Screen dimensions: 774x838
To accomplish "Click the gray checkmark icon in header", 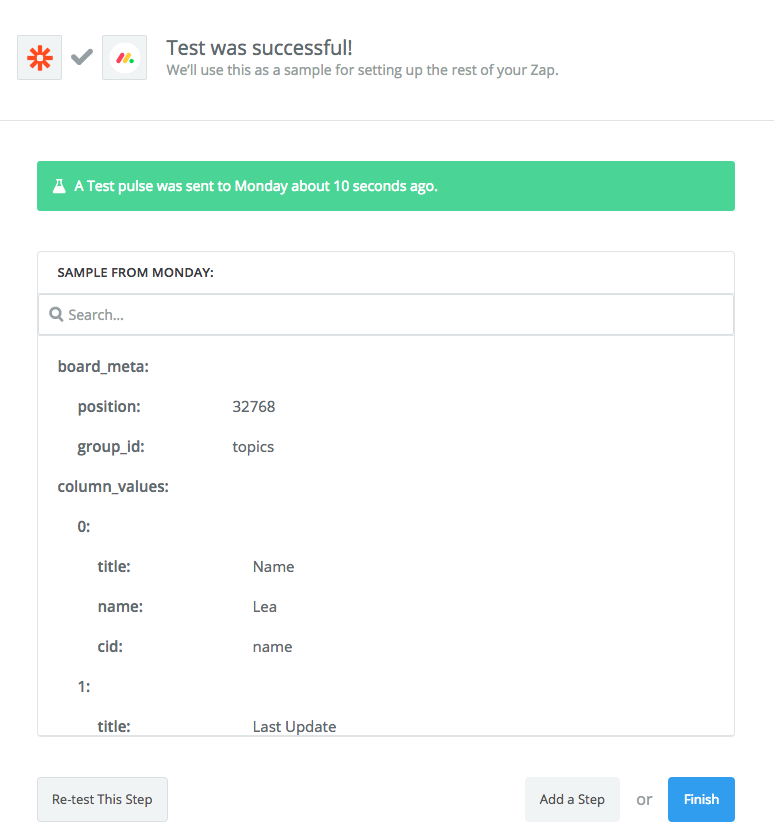I will click(82, 57).
